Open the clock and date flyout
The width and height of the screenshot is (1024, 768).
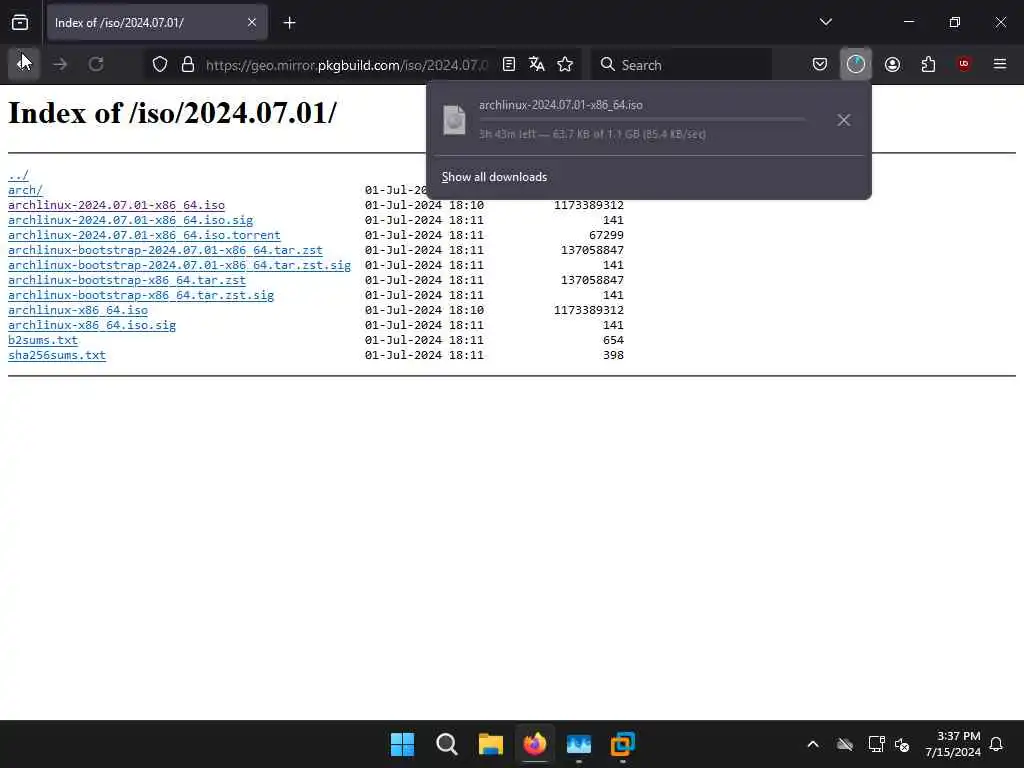pyautogui.click(x=953, y=744)
